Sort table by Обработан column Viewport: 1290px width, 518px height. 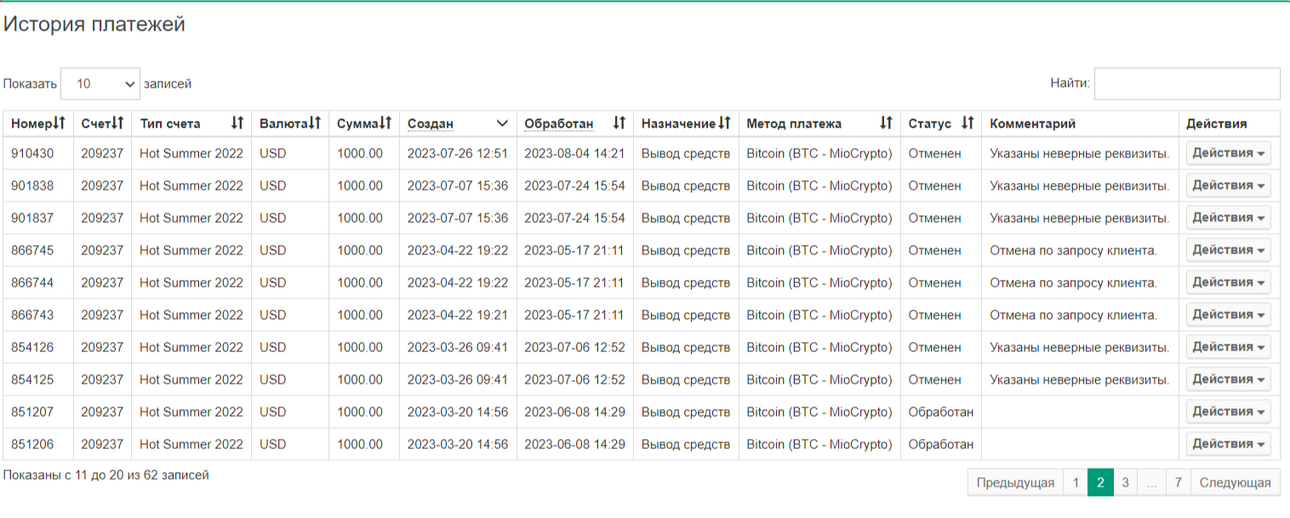click(x=575, y=124)
